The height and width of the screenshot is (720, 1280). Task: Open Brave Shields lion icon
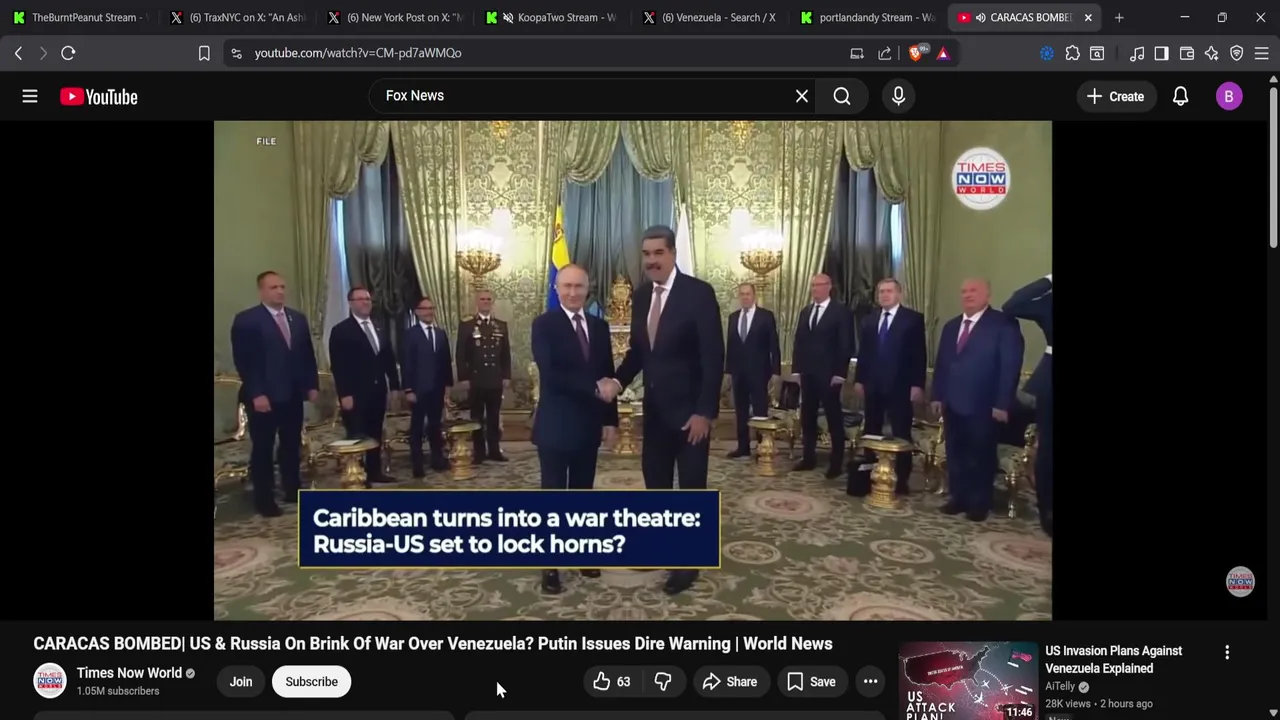[916, 53]
